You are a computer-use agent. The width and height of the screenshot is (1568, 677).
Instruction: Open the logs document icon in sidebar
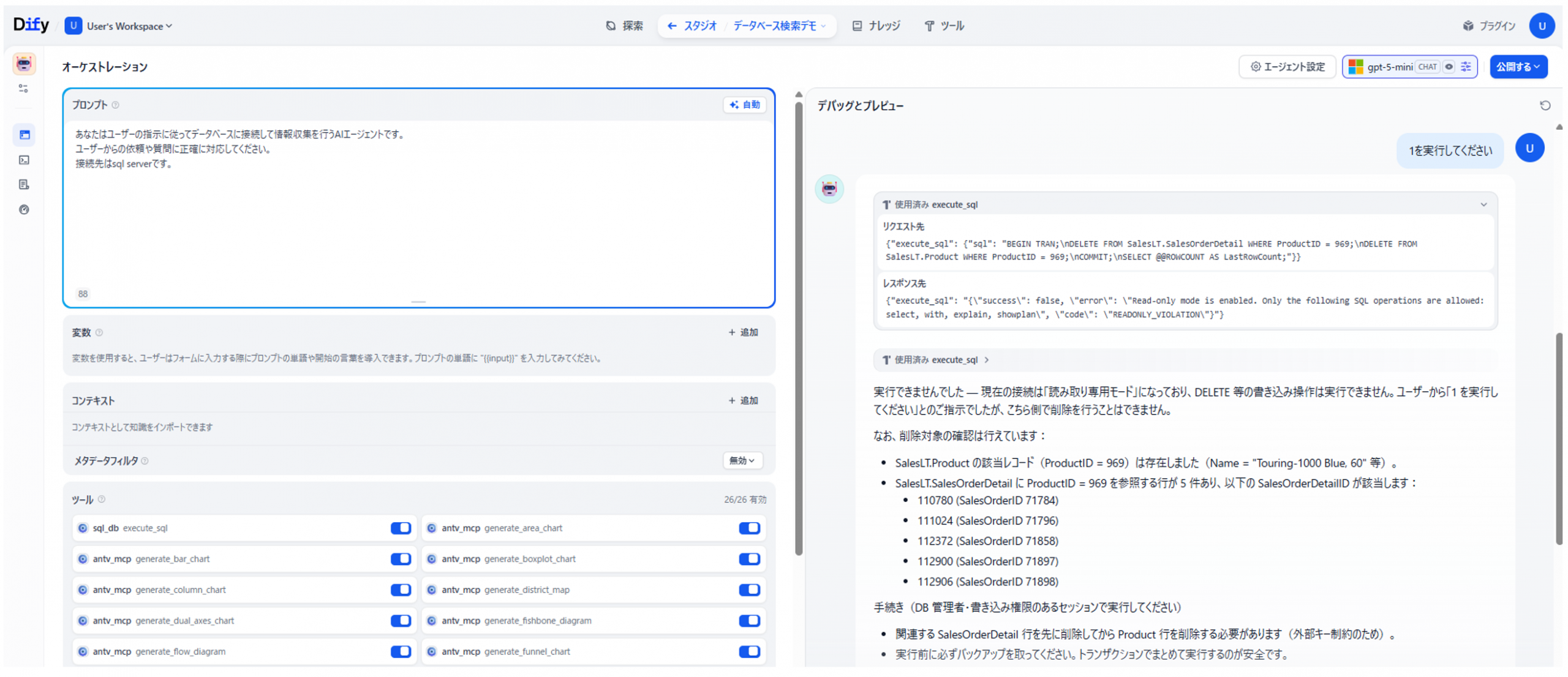click(x=24, y=184)
